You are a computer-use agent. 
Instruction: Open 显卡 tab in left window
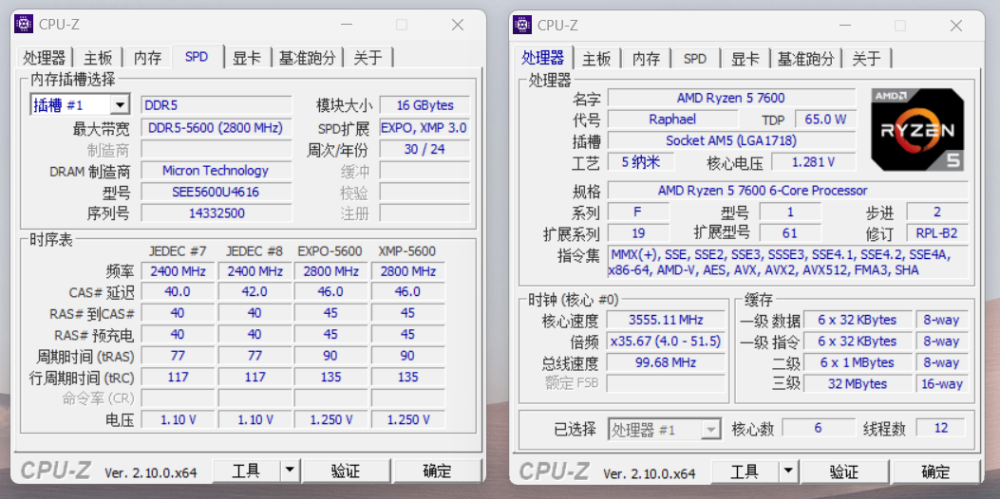click(x=247, y=58)
